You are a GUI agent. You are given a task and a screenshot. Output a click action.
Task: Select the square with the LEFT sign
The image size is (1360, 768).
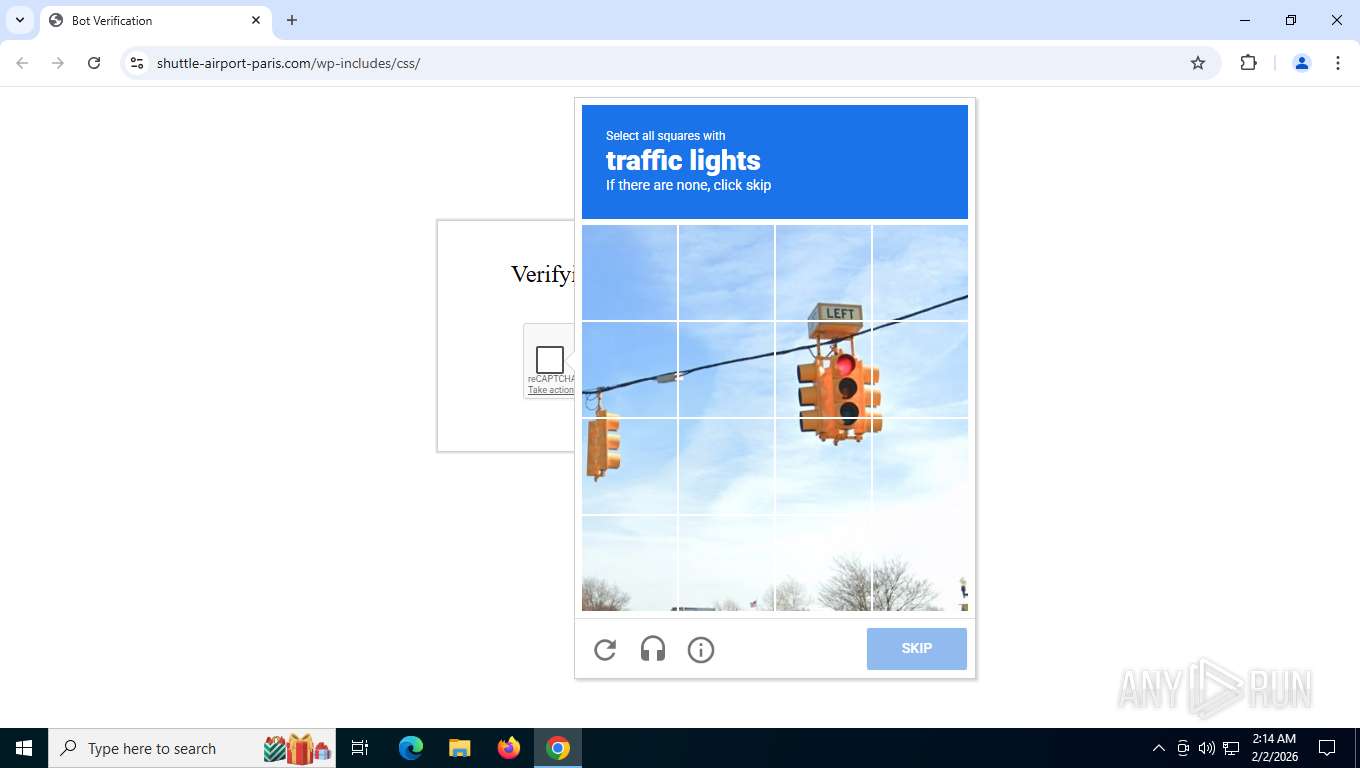tap(823, 273)
